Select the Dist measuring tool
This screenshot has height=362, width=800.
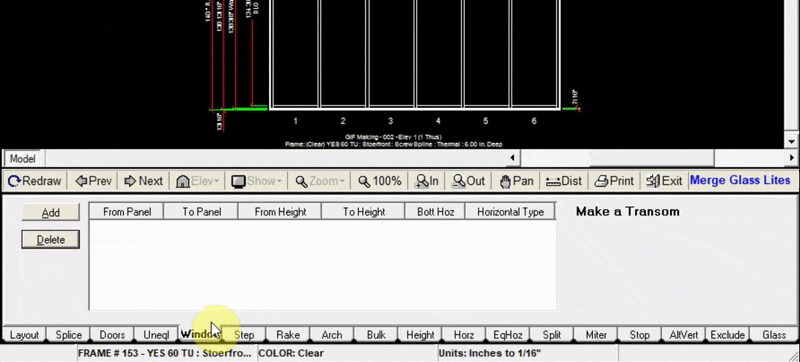point(563,181)
